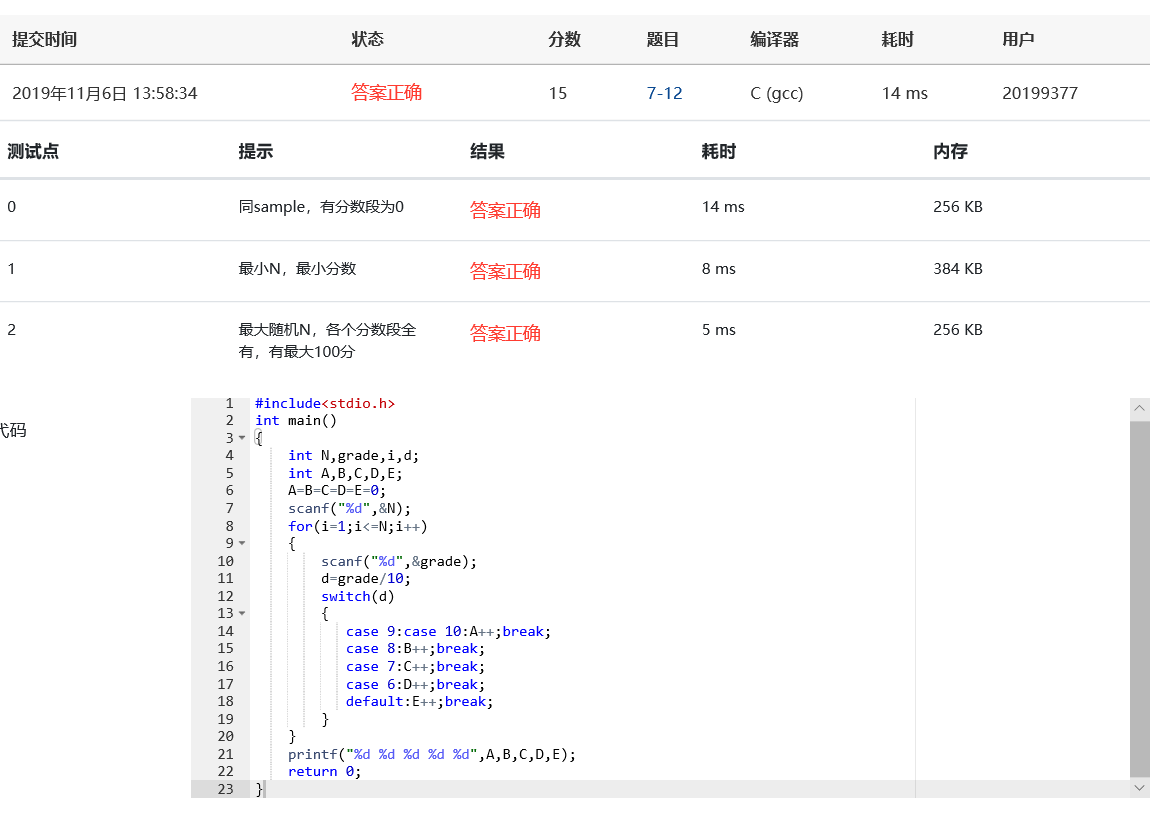Viewport: 1164px width, 813px height.
Task: Click the 测试点 column header
Action: coord(33,151)
